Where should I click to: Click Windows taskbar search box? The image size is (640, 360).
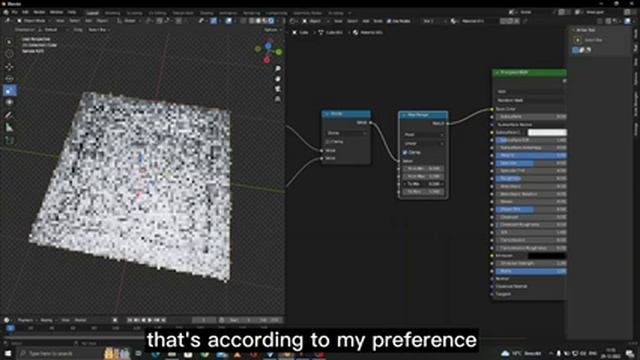click(x=59, y=353)
